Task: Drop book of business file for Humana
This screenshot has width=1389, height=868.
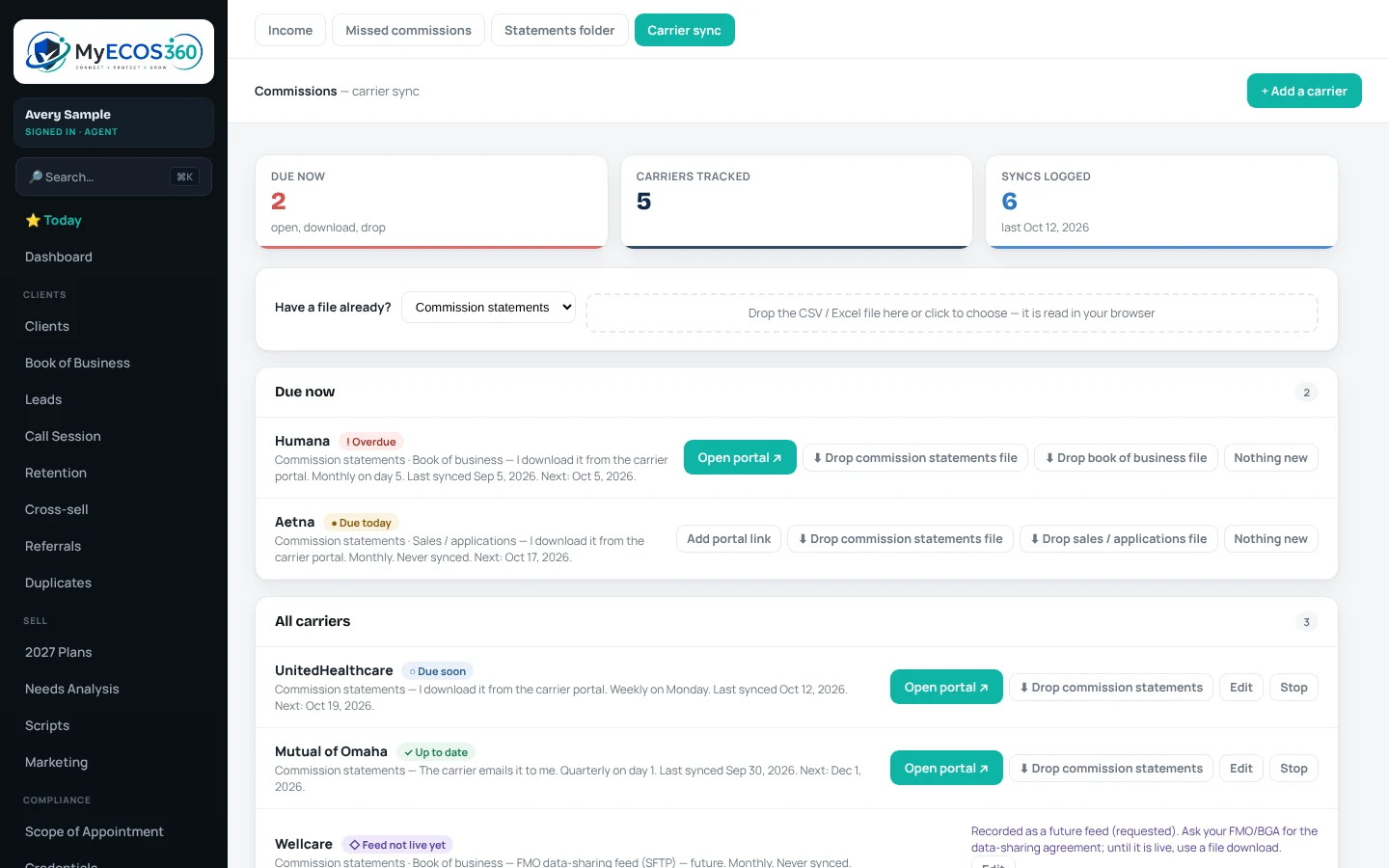Action: pos(1127,458)
